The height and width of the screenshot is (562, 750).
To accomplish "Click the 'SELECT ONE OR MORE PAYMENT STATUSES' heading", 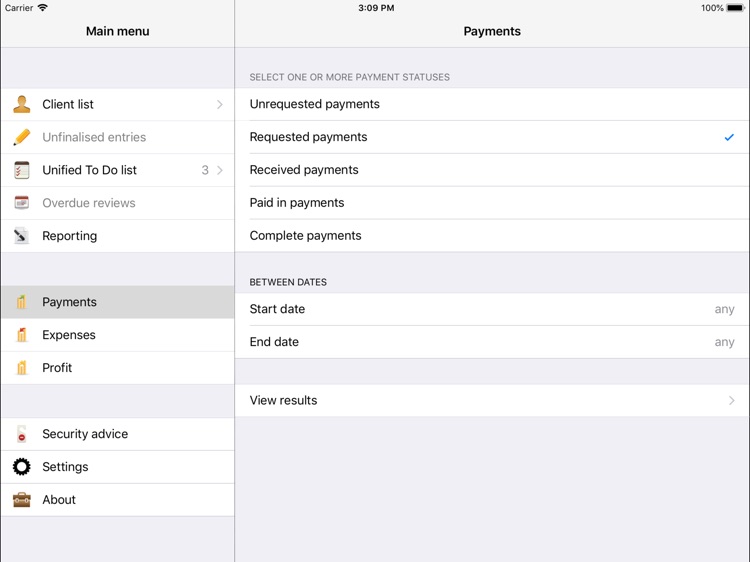I will (x=350, y=77).
